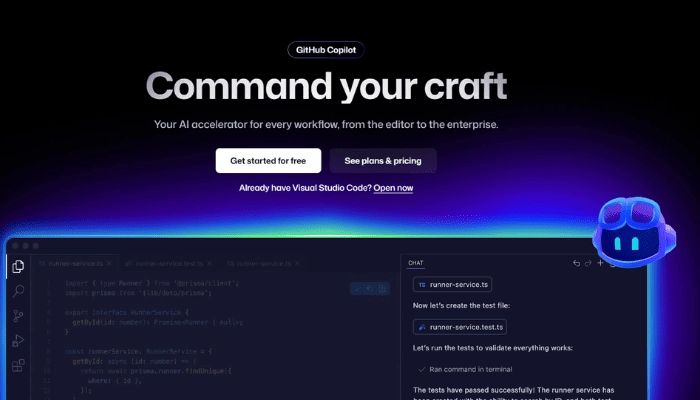Click See plans & pricing button
The height and width of the screenshot is (400, 700).
tap(383, 161)
